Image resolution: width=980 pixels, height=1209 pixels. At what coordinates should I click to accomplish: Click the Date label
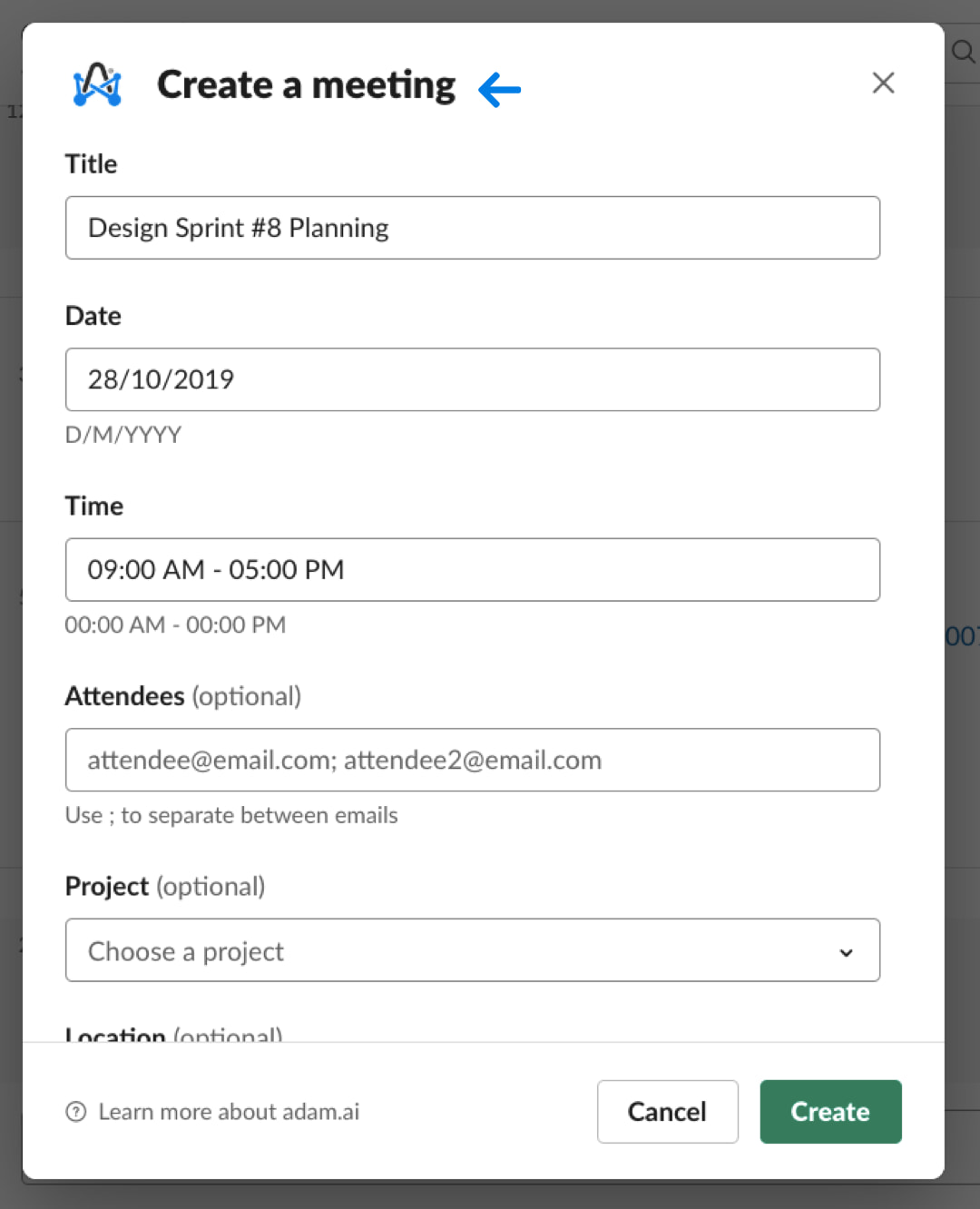(93, 316)
